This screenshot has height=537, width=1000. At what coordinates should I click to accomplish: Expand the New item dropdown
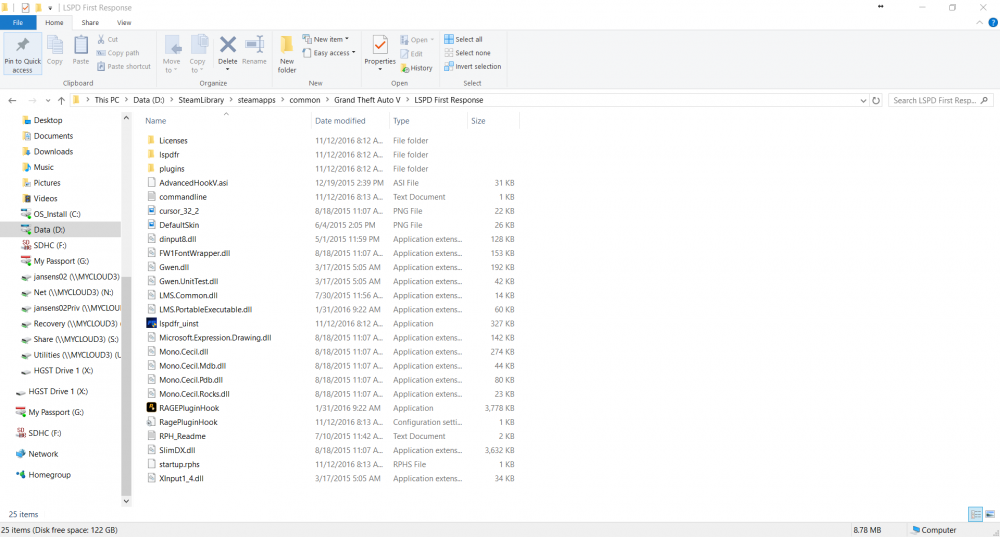point(331,39)
